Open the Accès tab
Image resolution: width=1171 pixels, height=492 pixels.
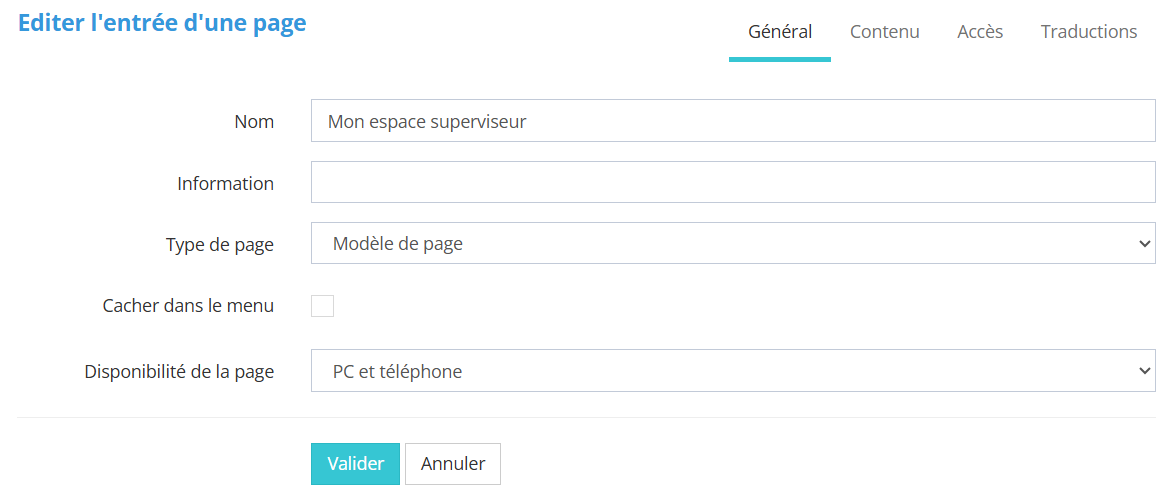coord(980,32)
